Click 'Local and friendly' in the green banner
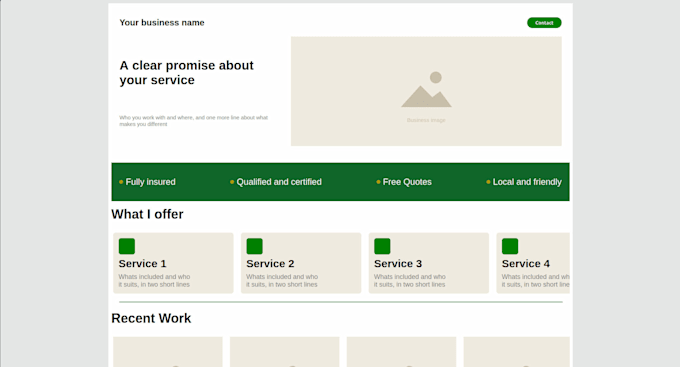This screenshot has width=680, height=367. click(527, 182)
